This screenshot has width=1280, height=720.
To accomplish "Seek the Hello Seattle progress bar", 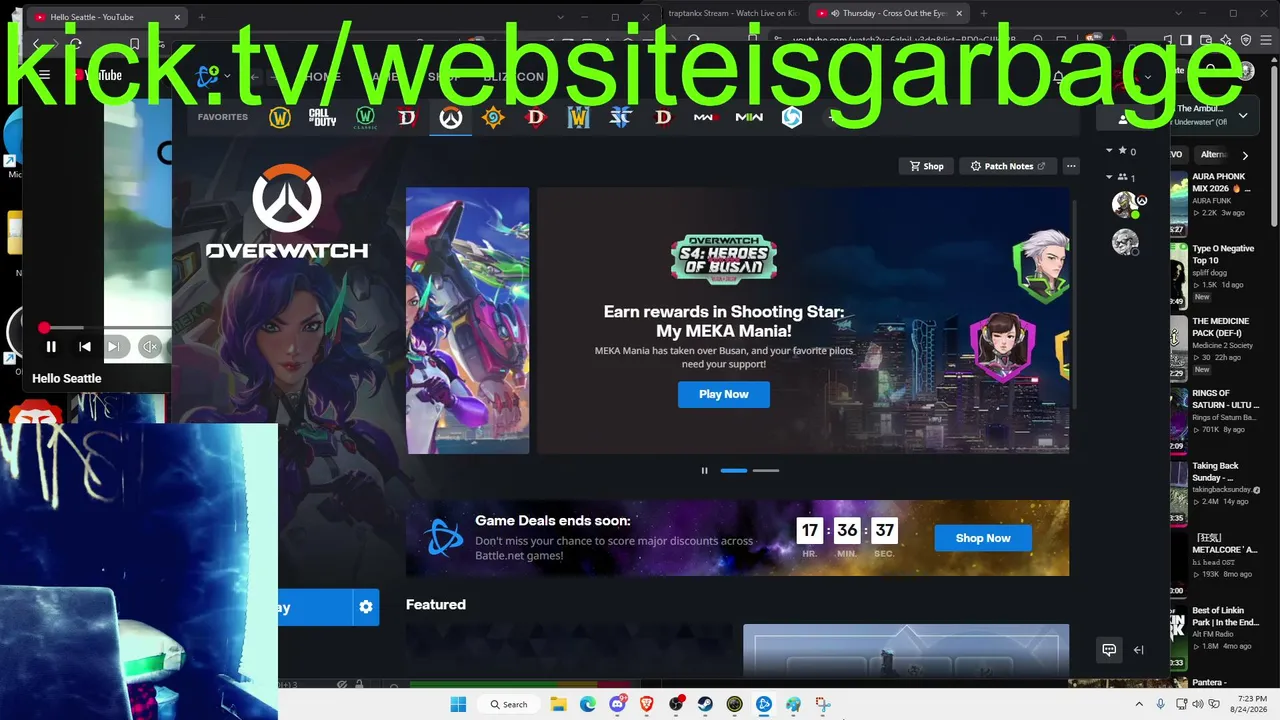I will click(105, 328).
